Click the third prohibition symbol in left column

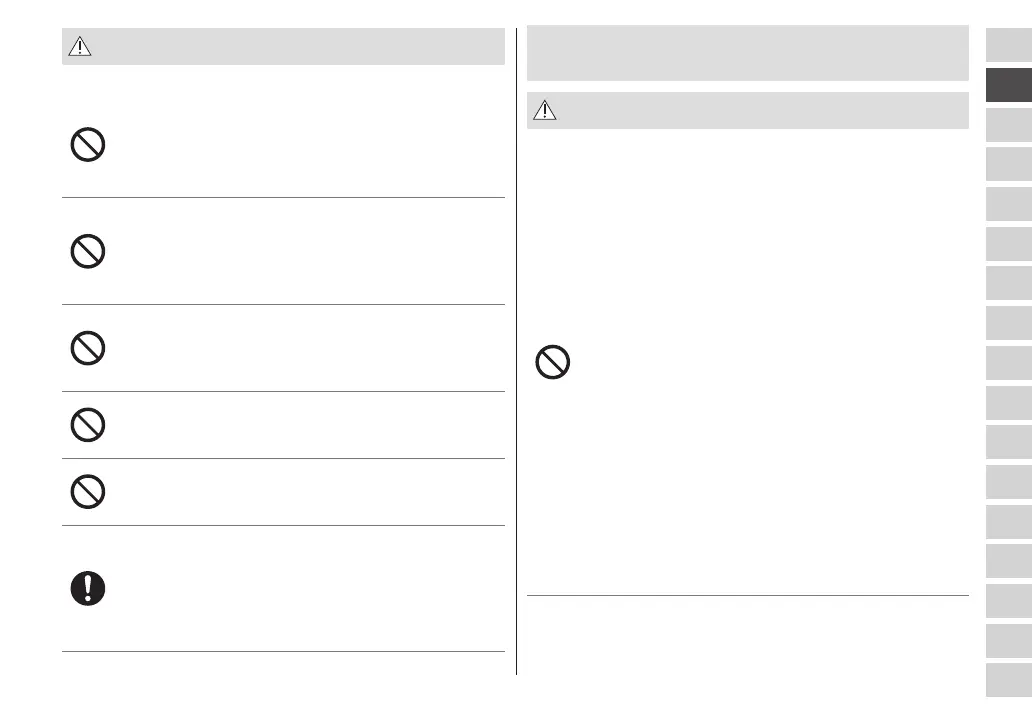tap(88, 348)
